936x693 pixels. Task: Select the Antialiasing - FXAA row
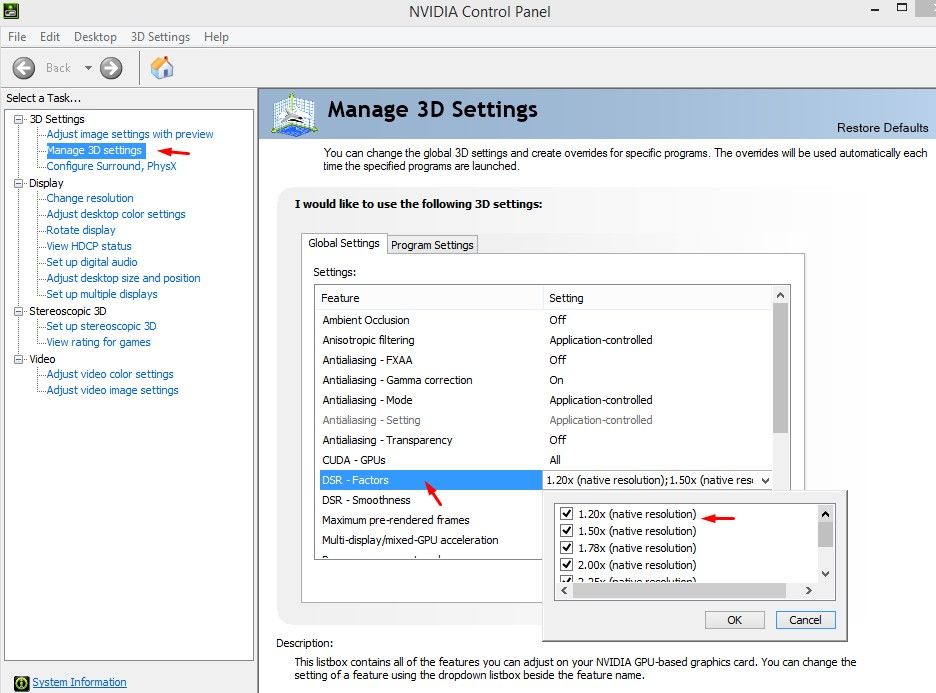tap(546, 360)
